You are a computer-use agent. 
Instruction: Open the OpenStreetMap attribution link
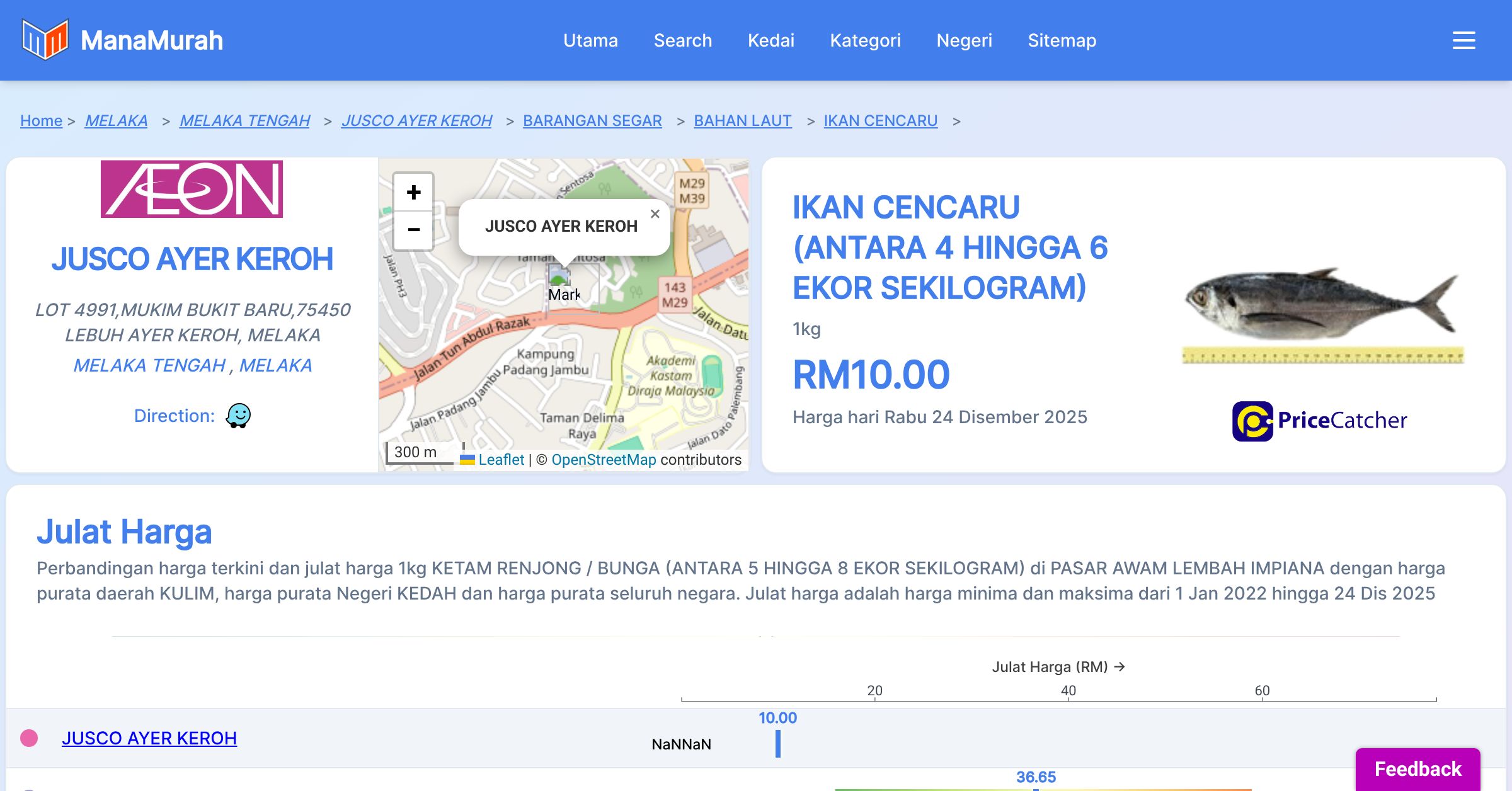click(604, 460)
